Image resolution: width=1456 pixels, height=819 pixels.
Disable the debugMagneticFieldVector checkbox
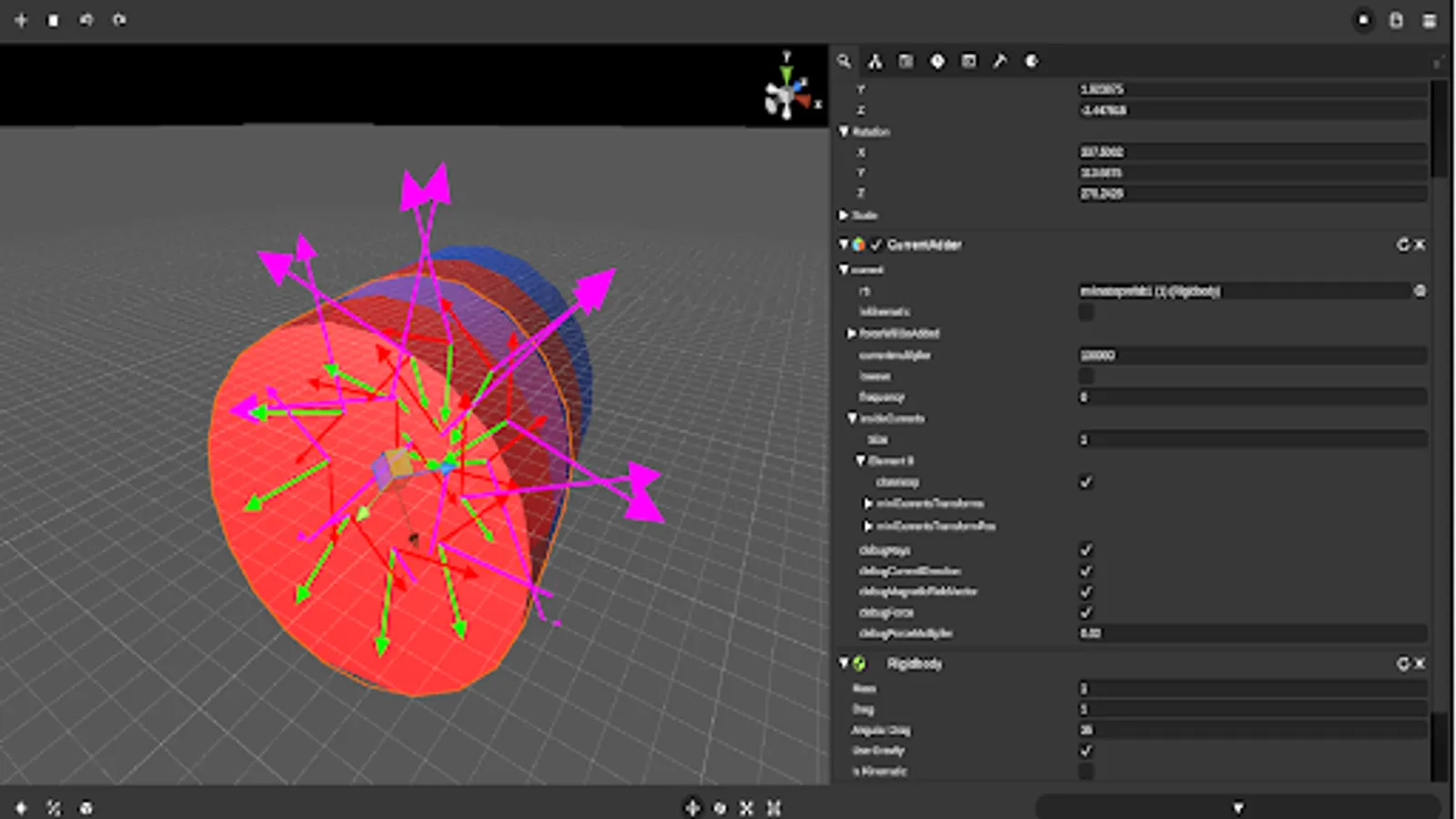tap(1086, 591)
